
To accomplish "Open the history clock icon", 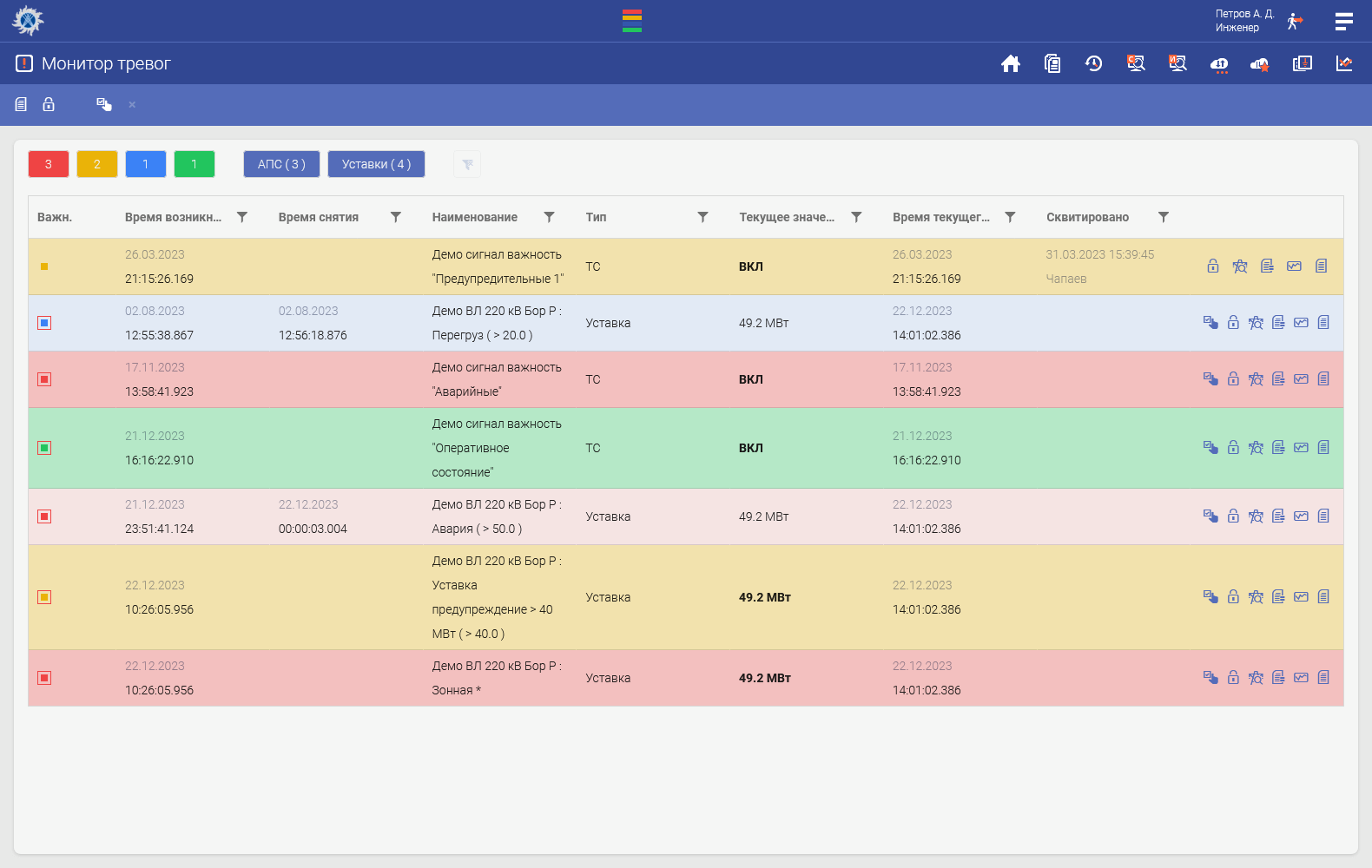I will pyautogui.click(x=1093, y=63).
